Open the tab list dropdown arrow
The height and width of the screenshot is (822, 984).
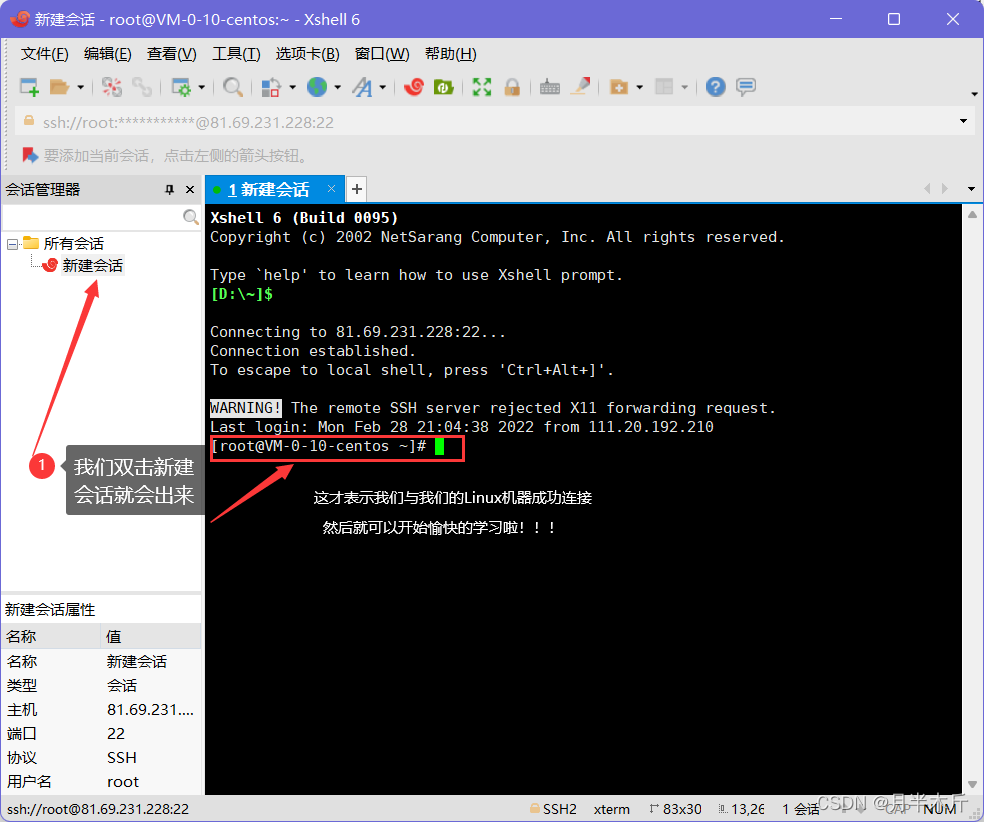tap(971, 189)
